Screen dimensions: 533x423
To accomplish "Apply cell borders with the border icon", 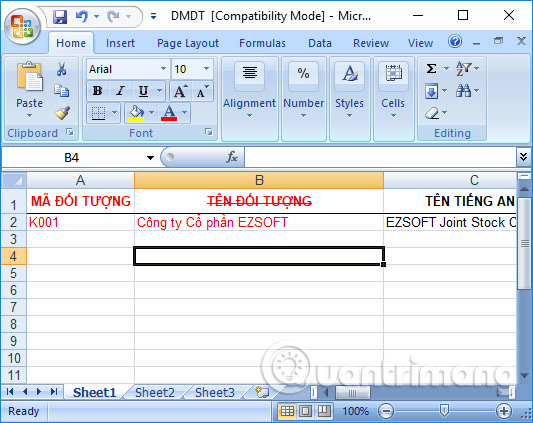I will pos(98,113).
